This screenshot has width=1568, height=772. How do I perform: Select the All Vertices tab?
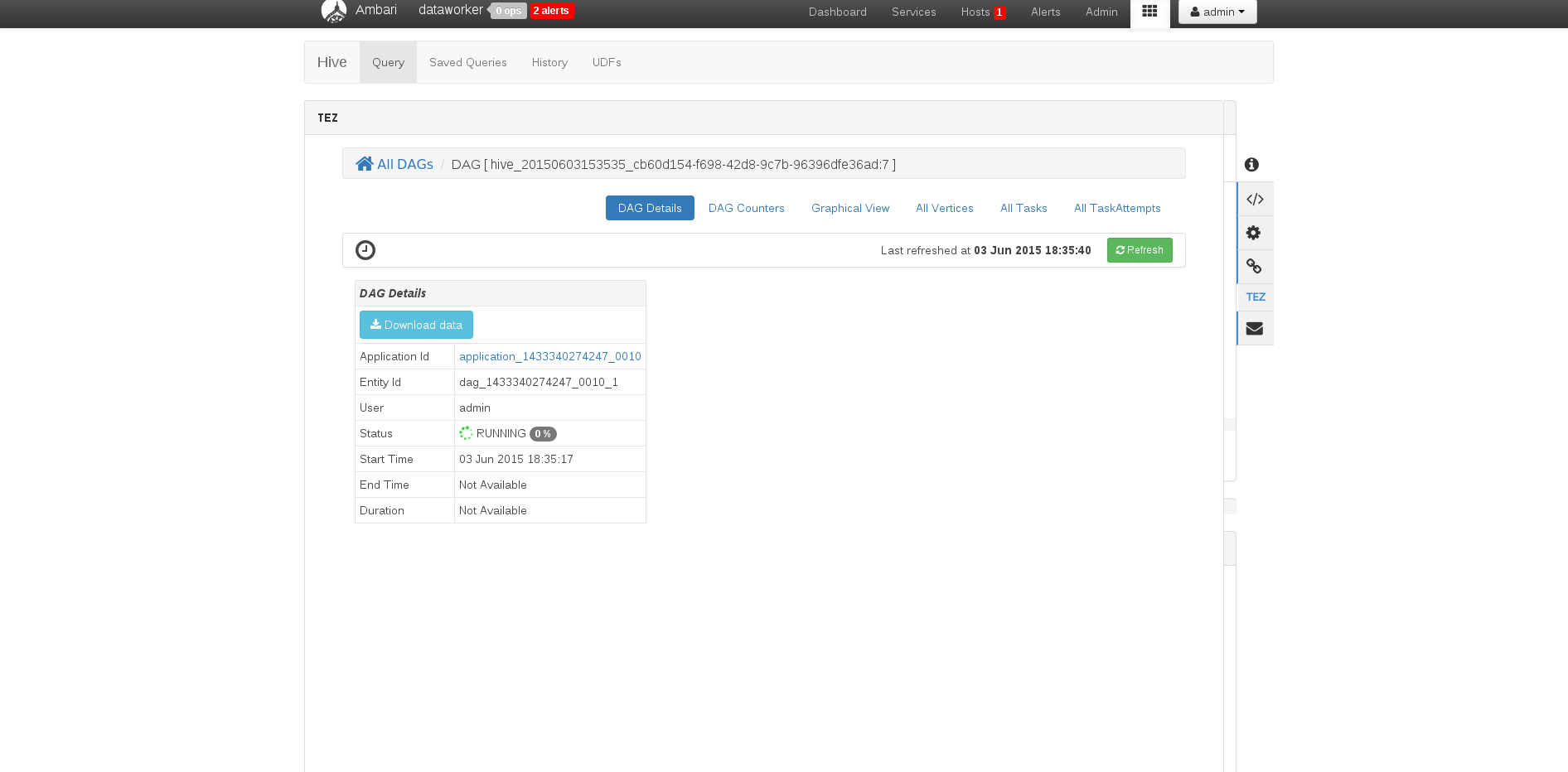click(945, 208)
